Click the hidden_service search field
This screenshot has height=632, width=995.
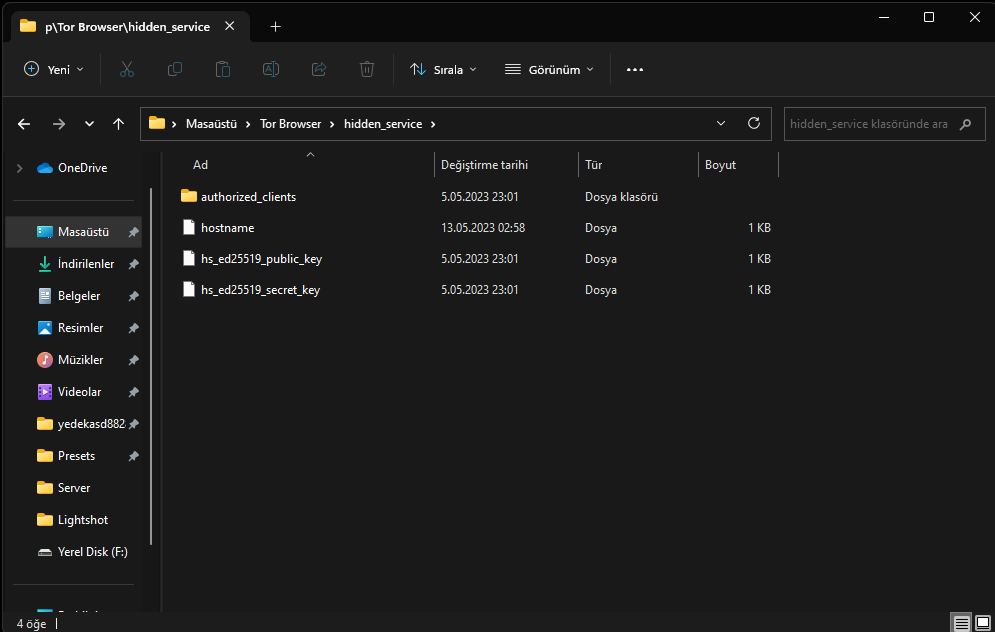pyautogui.click(x=885, y=124)
